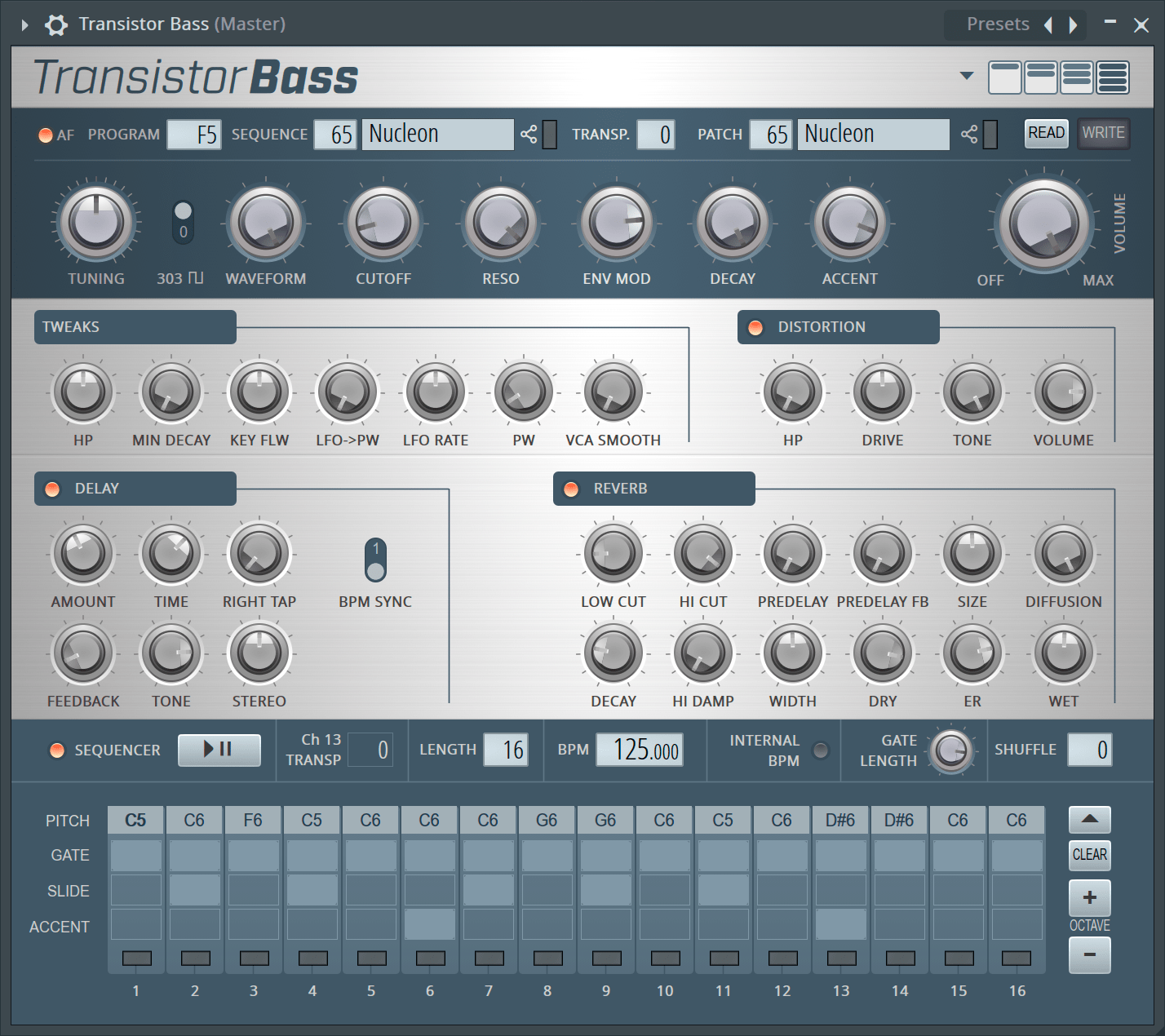Click the BPM value field showing 125.000
1165x1036 pixels.
640,750
